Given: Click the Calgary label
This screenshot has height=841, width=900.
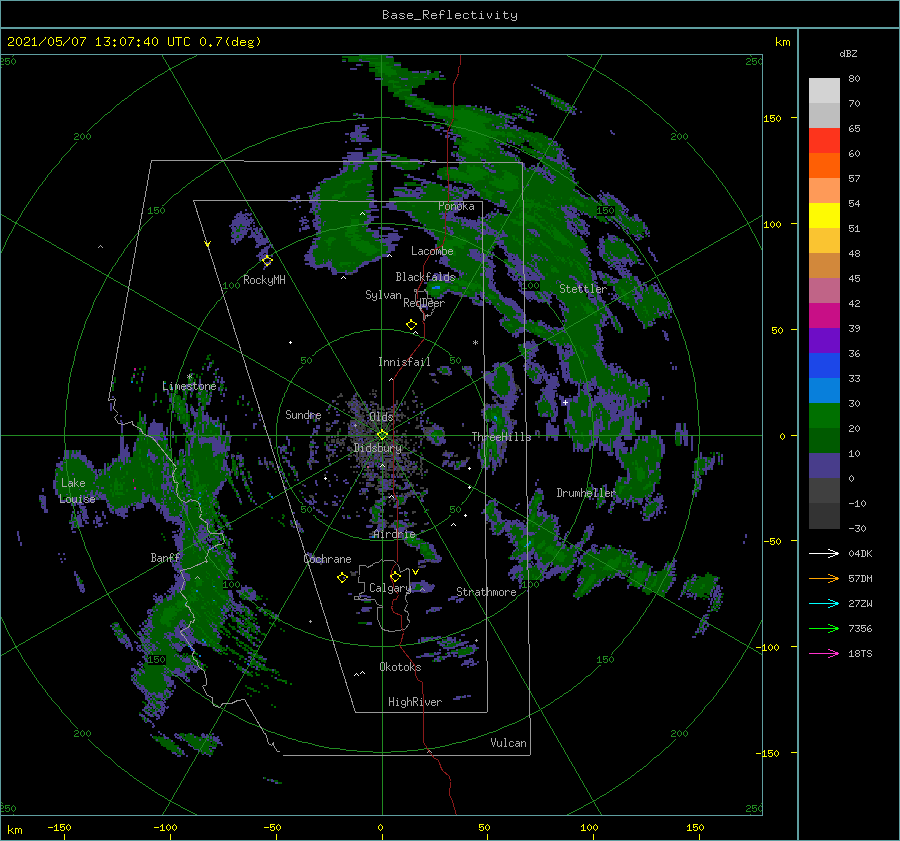Looking at the screenshot, I should 390,588.
